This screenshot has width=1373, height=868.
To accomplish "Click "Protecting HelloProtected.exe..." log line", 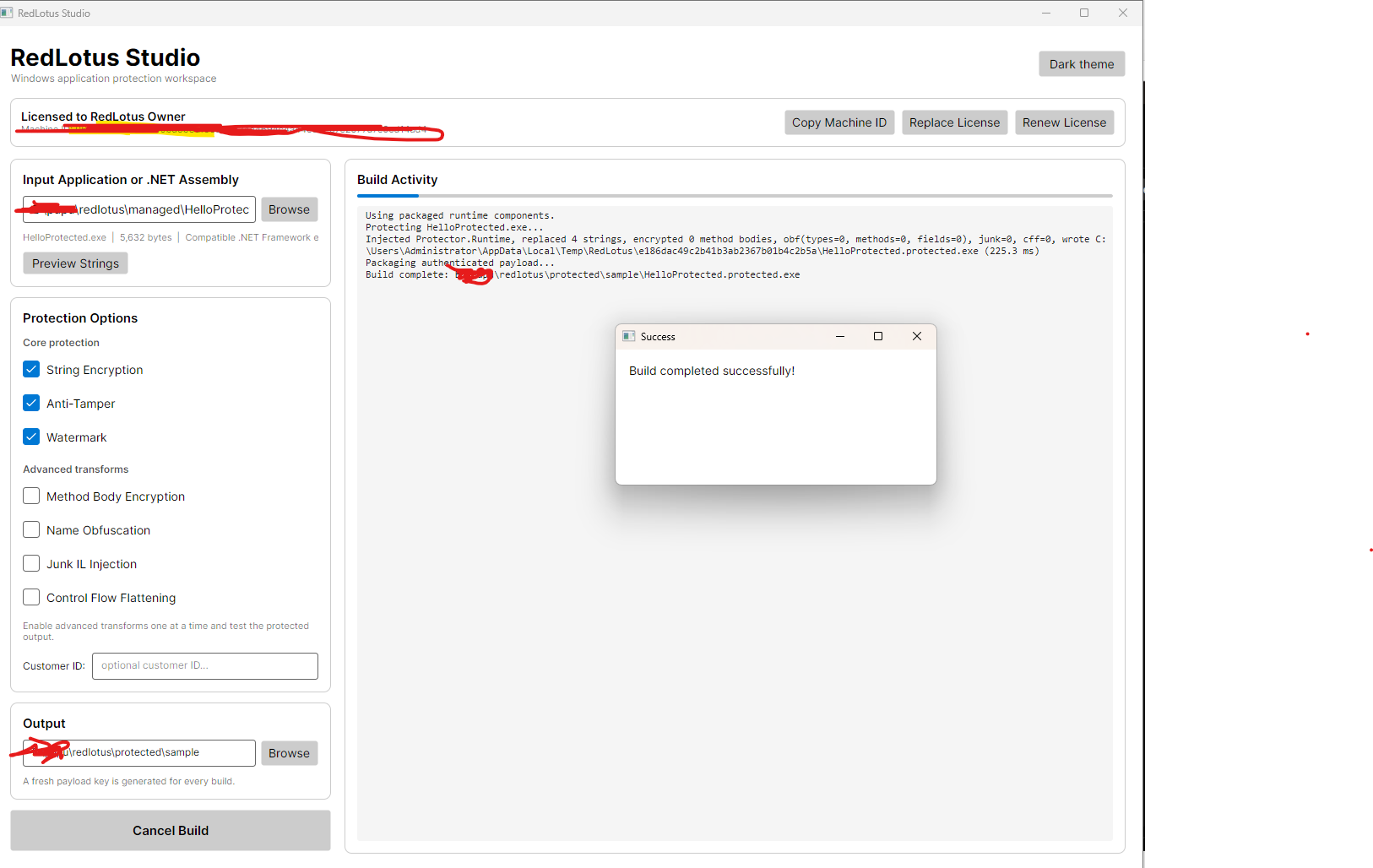I will pyautogui.click(x=454, y=227).
